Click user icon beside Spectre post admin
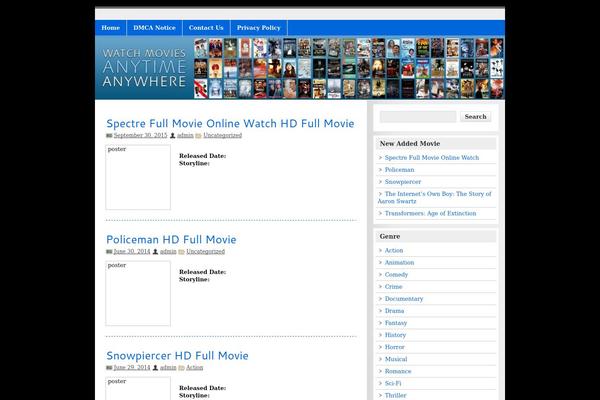This screenshot has height=400, width=600. 173,136
